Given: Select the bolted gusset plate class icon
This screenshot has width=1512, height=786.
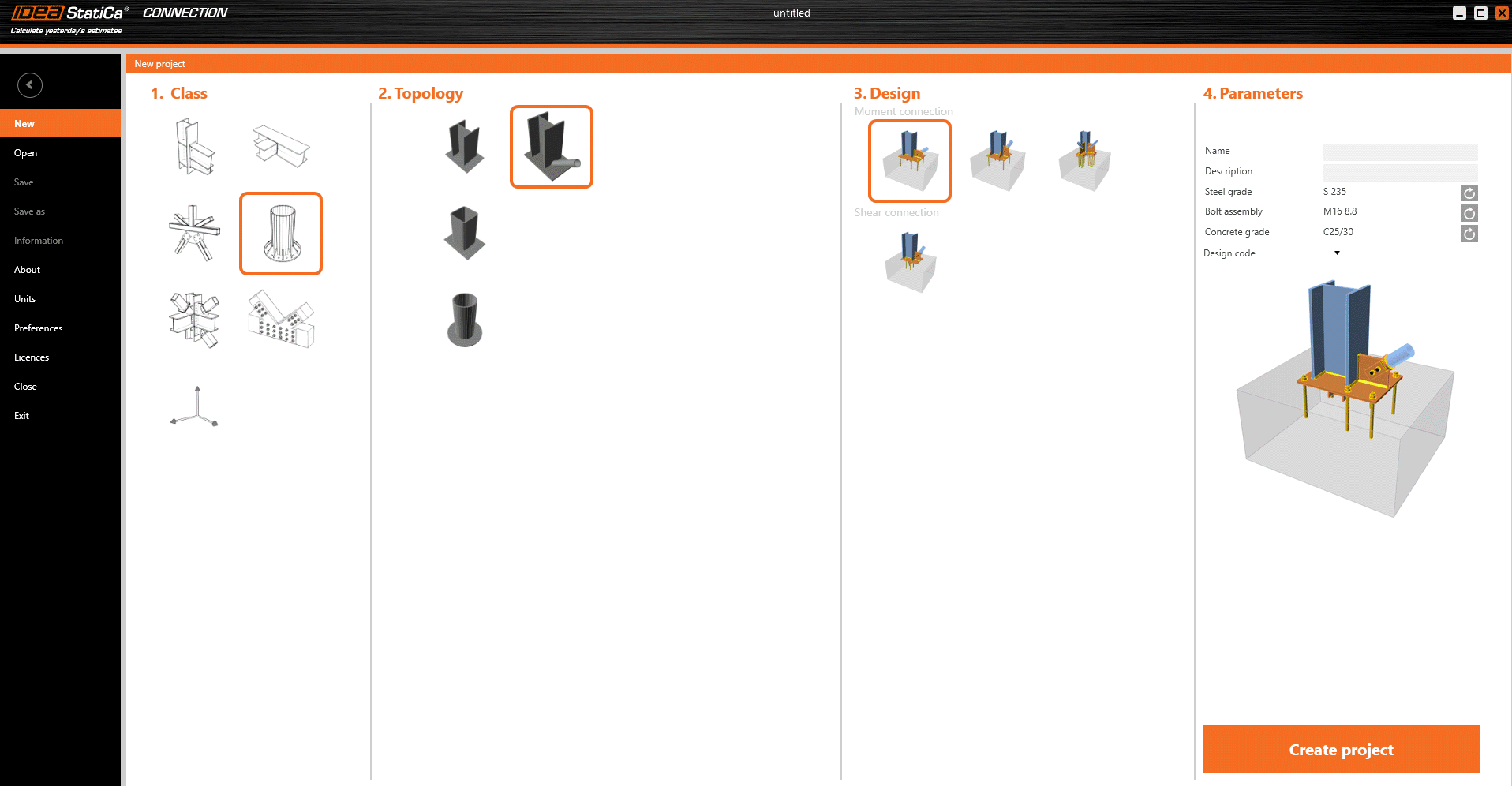Looking at the screenshot, I should [x=281, y=319].
